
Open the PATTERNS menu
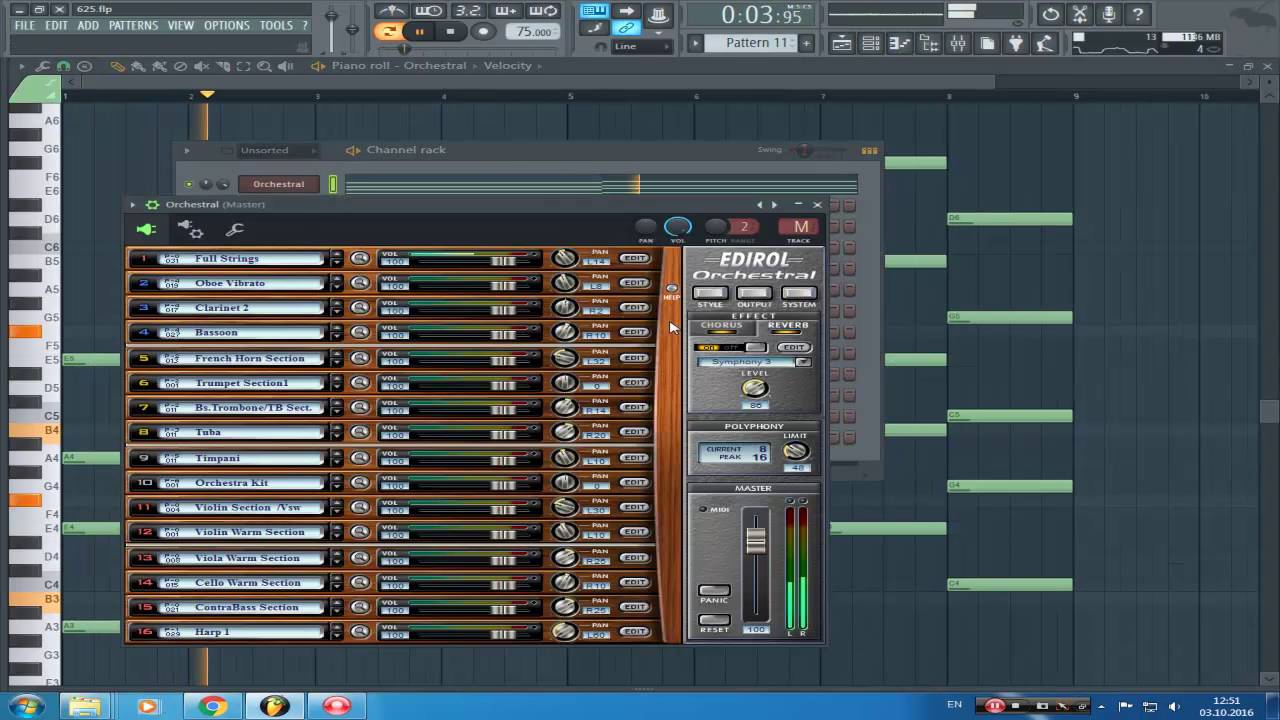(133, 26)
